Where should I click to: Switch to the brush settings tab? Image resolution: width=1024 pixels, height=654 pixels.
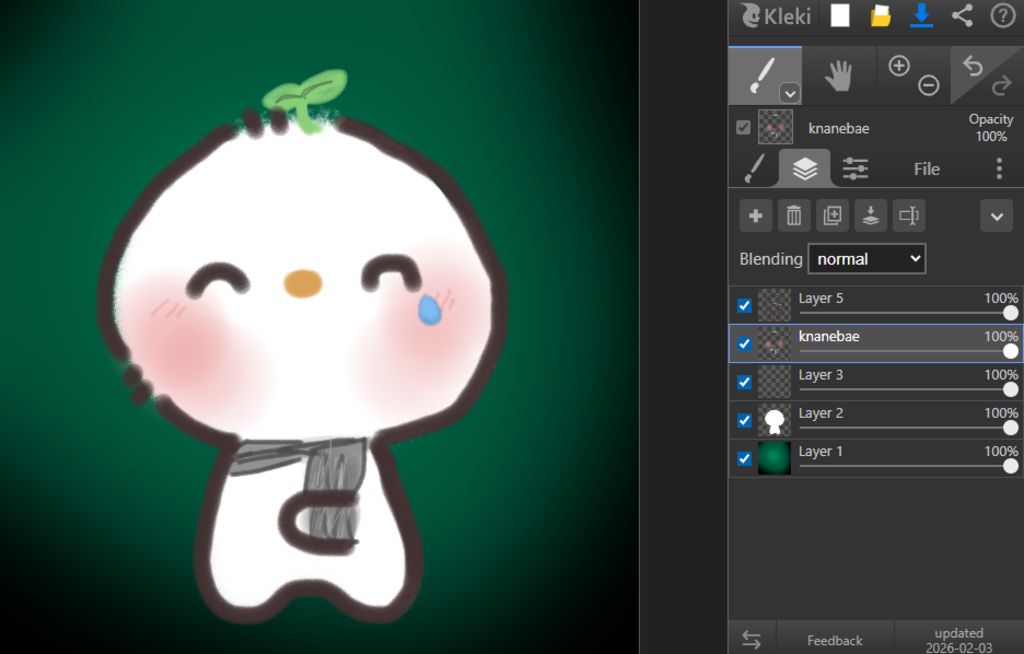(754, 169)
